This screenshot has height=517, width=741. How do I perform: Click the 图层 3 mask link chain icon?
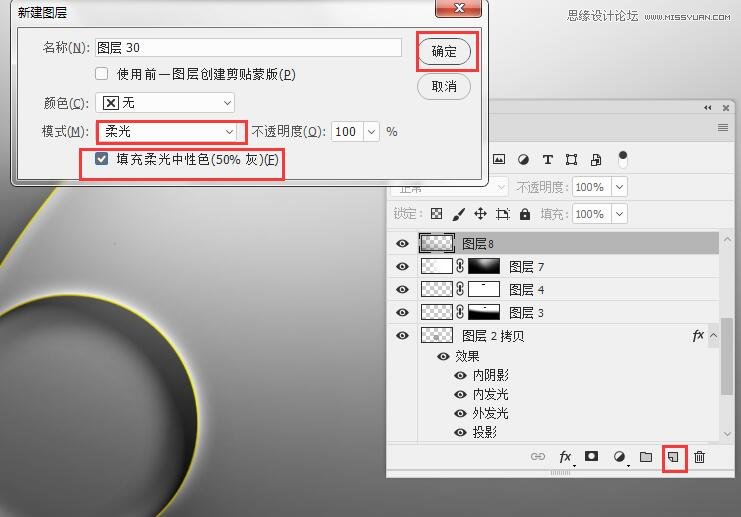[x=460, y=312]
